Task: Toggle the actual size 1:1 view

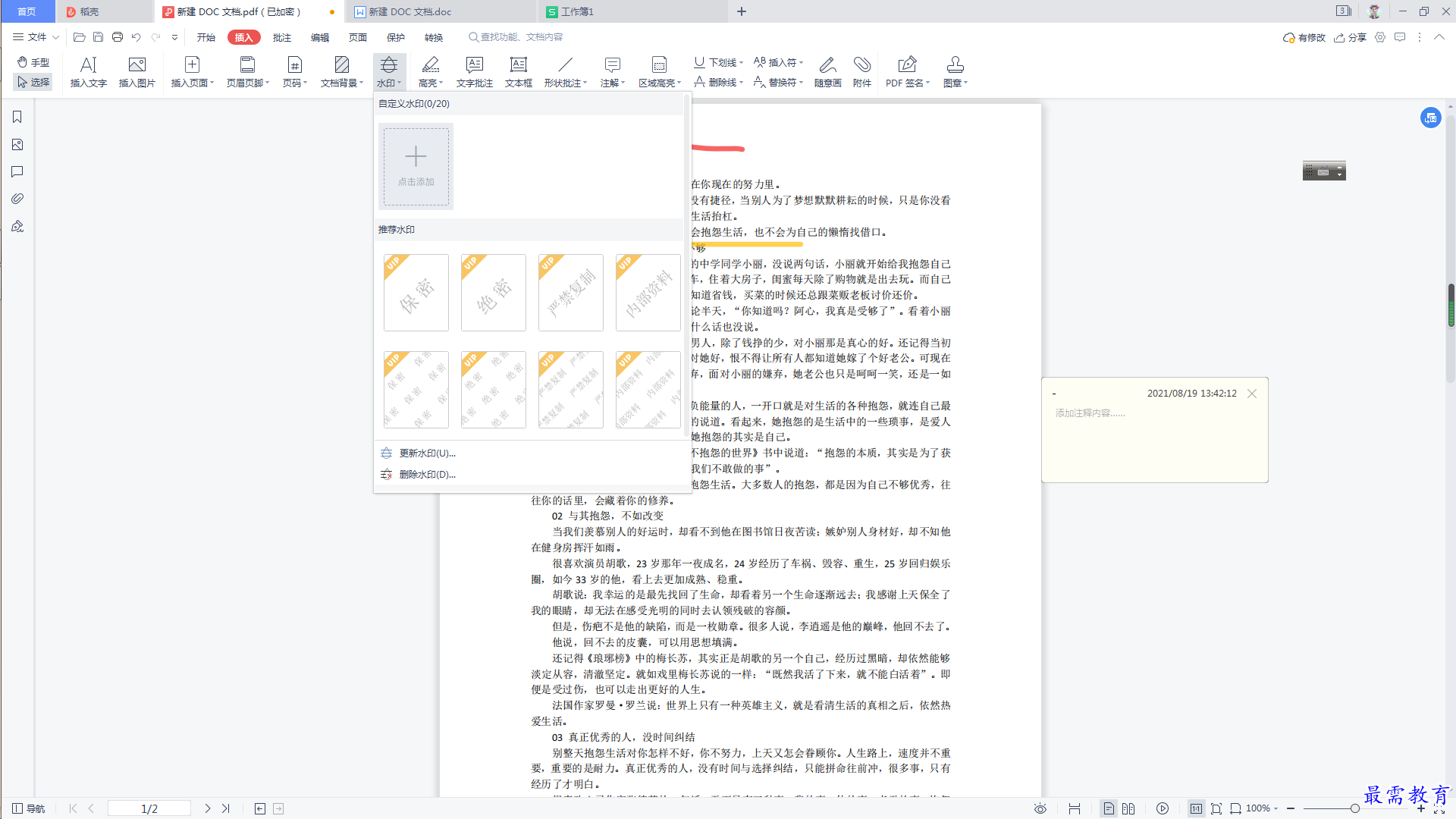Action: pos(1196,808)
